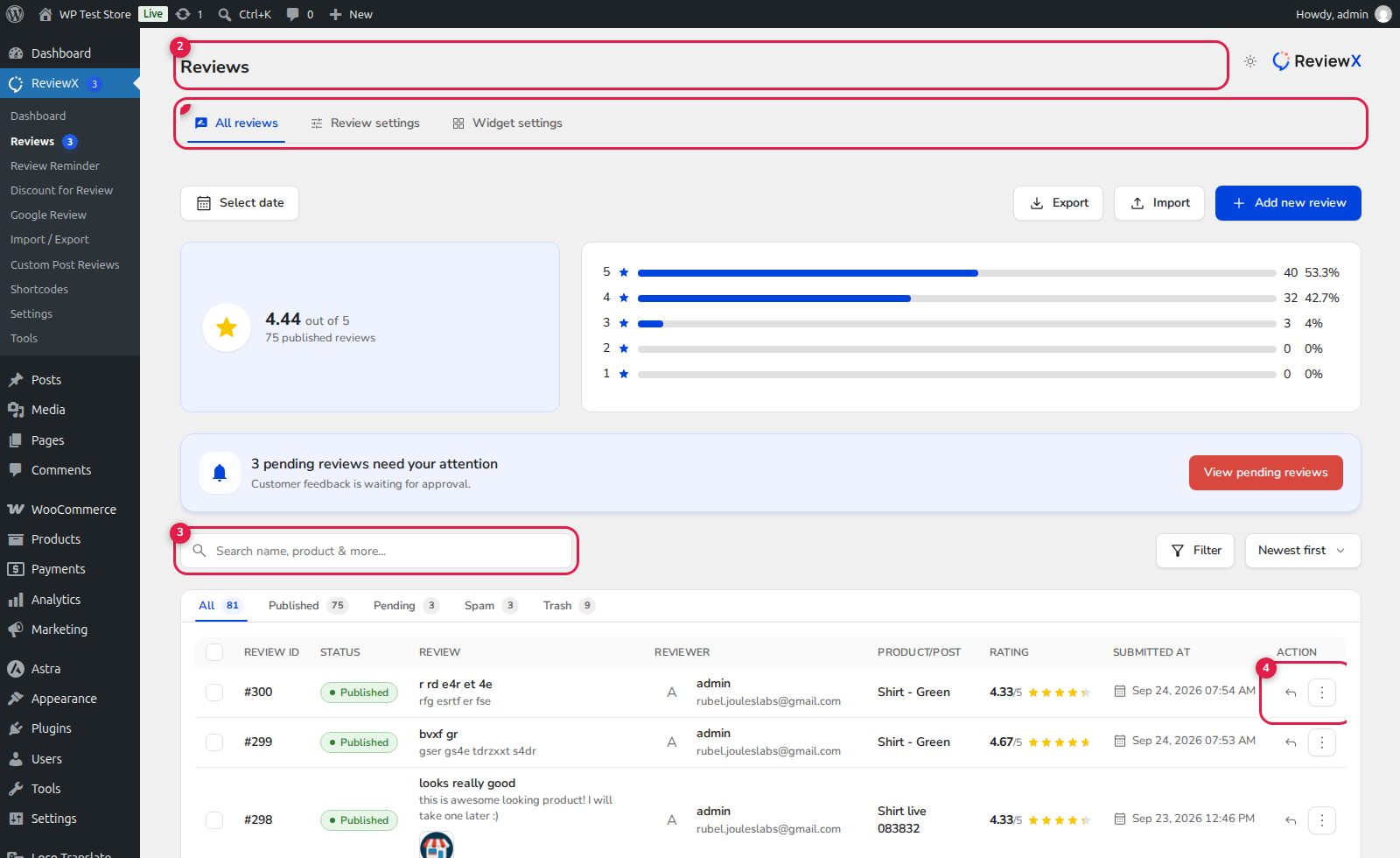The image size is (1400, 858).
Task: Click the ReviewX logo at top right
Action: tap(1317, 61)
